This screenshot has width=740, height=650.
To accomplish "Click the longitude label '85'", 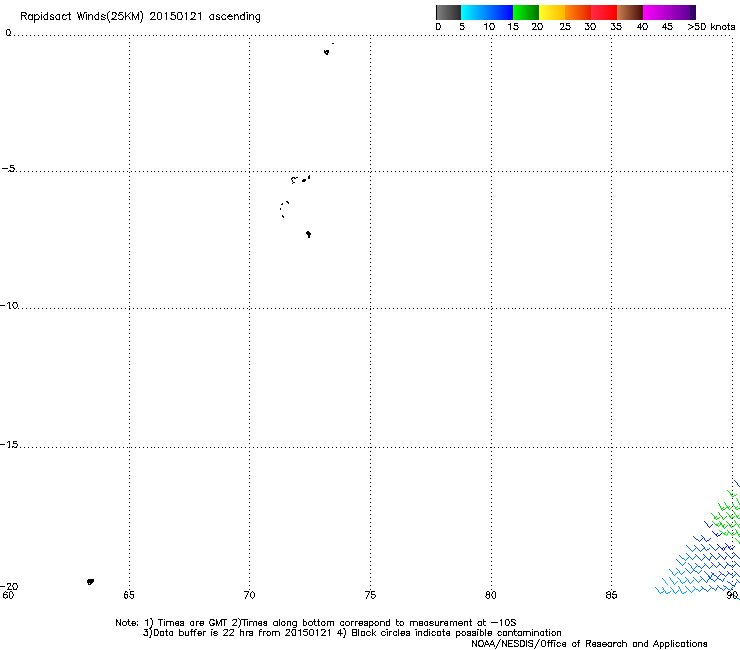I will [611, 595].
